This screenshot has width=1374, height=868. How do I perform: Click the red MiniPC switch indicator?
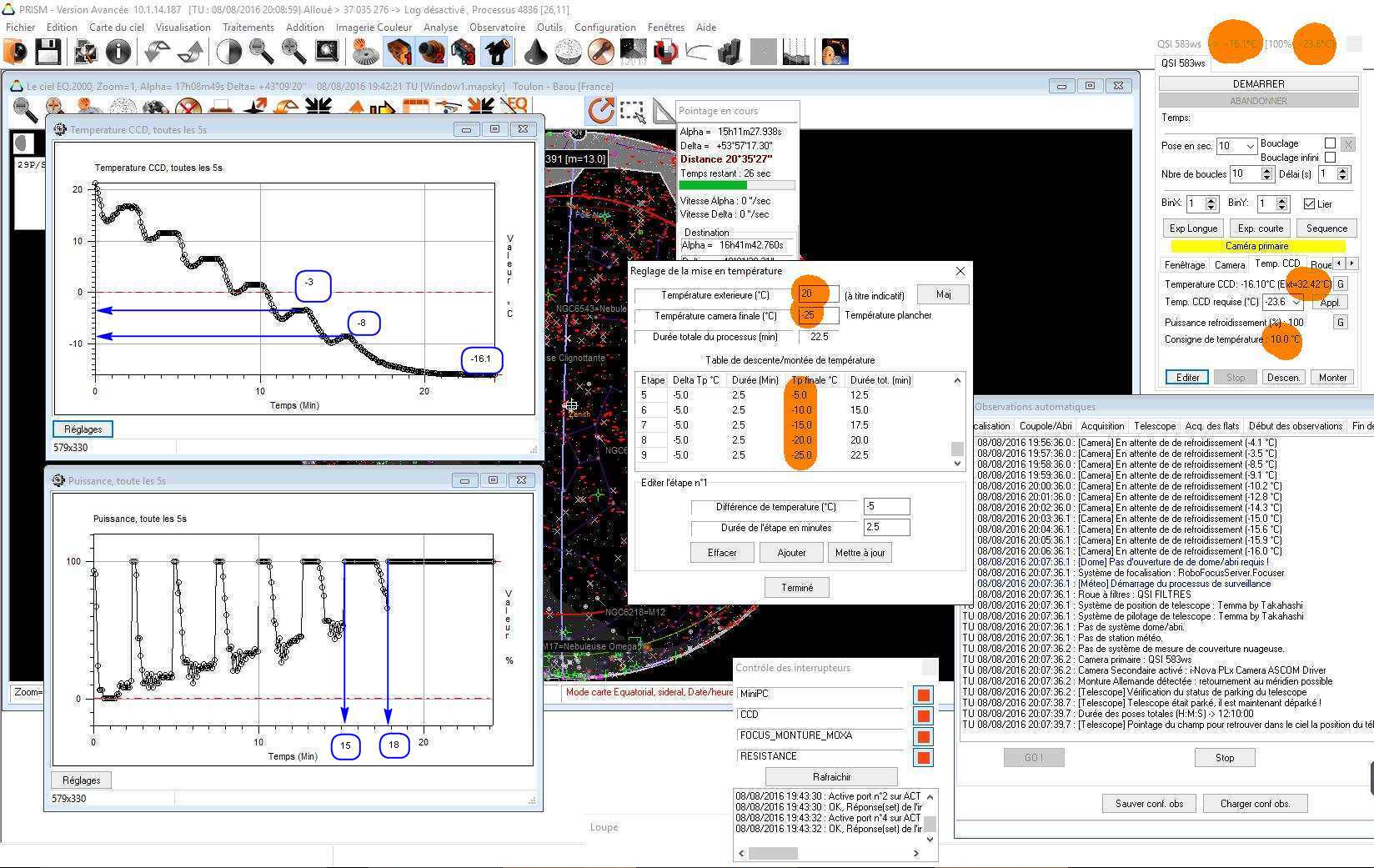(x=923, y=695)
